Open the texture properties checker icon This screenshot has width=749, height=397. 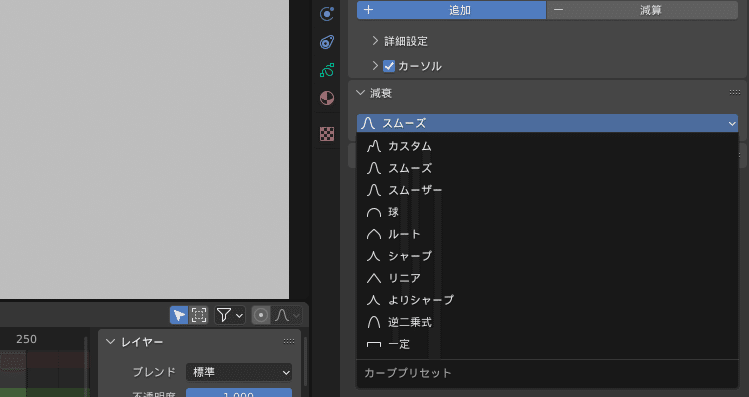pyautogui.click(x=327, y=134)
